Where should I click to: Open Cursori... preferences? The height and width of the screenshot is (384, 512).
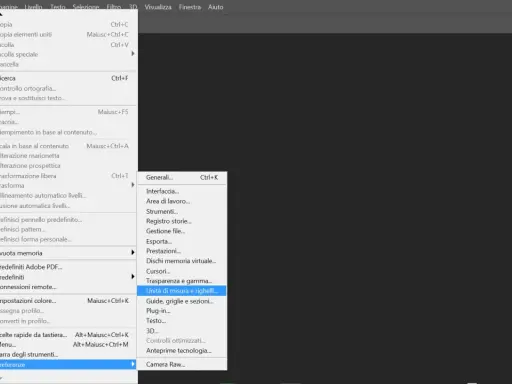click(x=182, y=271)
